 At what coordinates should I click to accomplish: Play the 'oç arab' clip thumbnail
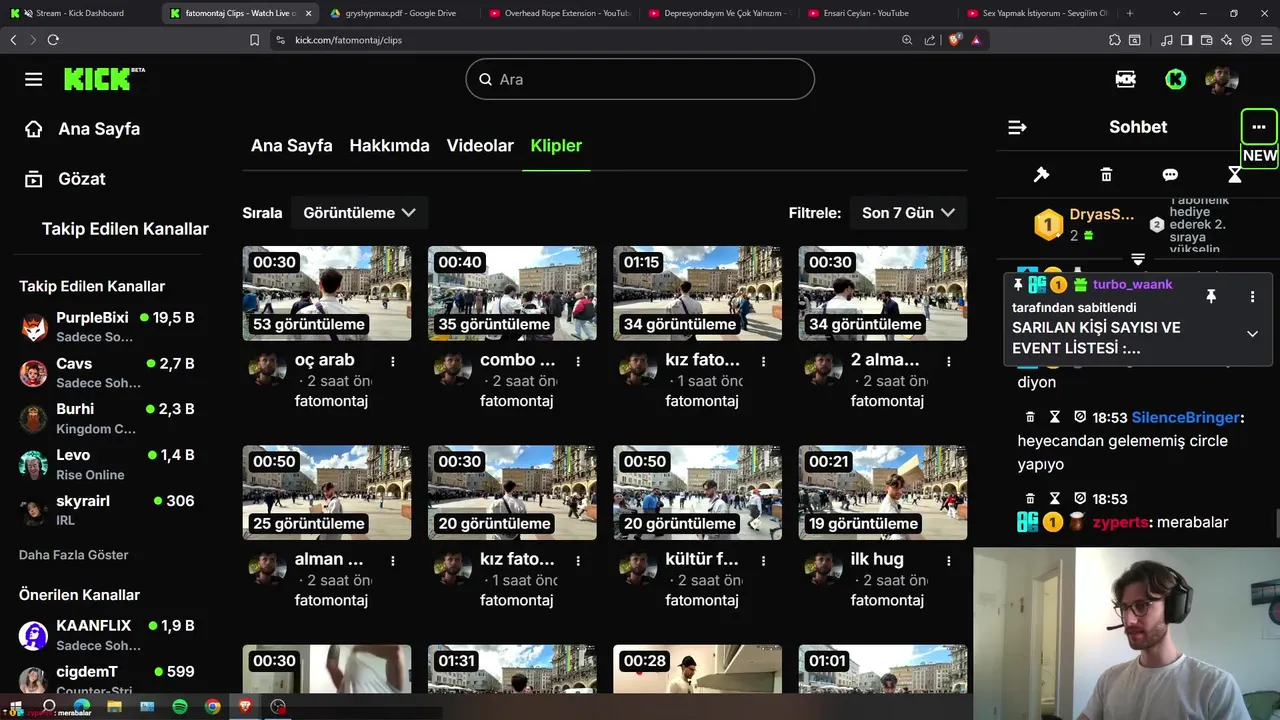pyautogui.click(x=327, y=293)
